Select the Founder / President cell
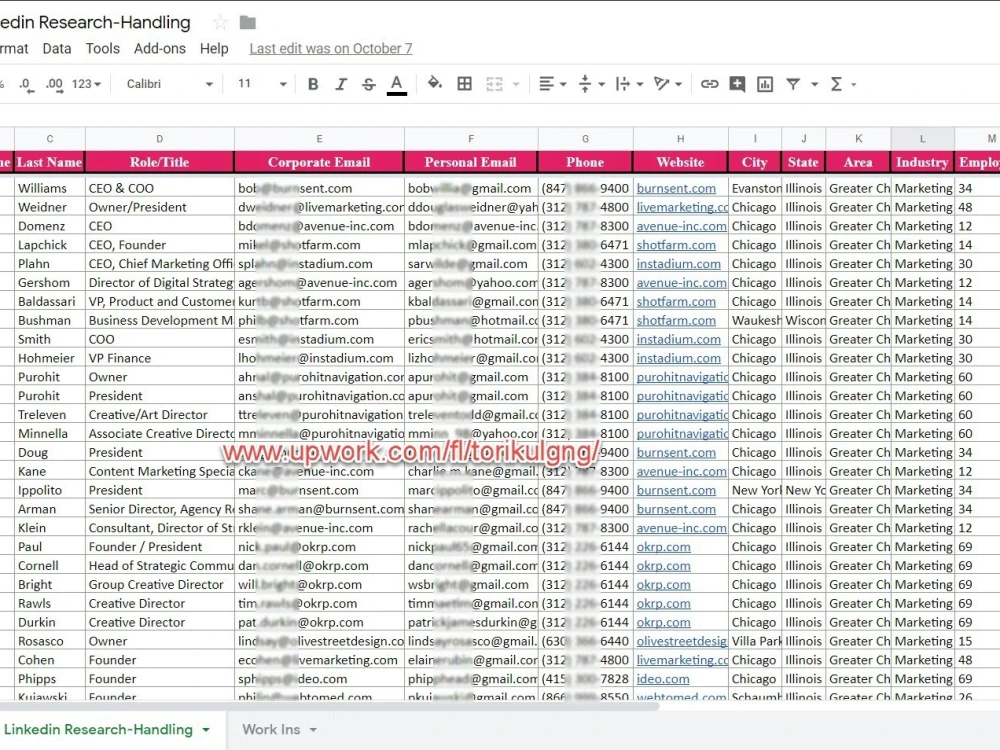1000x750 pixels. coord(159,547)
